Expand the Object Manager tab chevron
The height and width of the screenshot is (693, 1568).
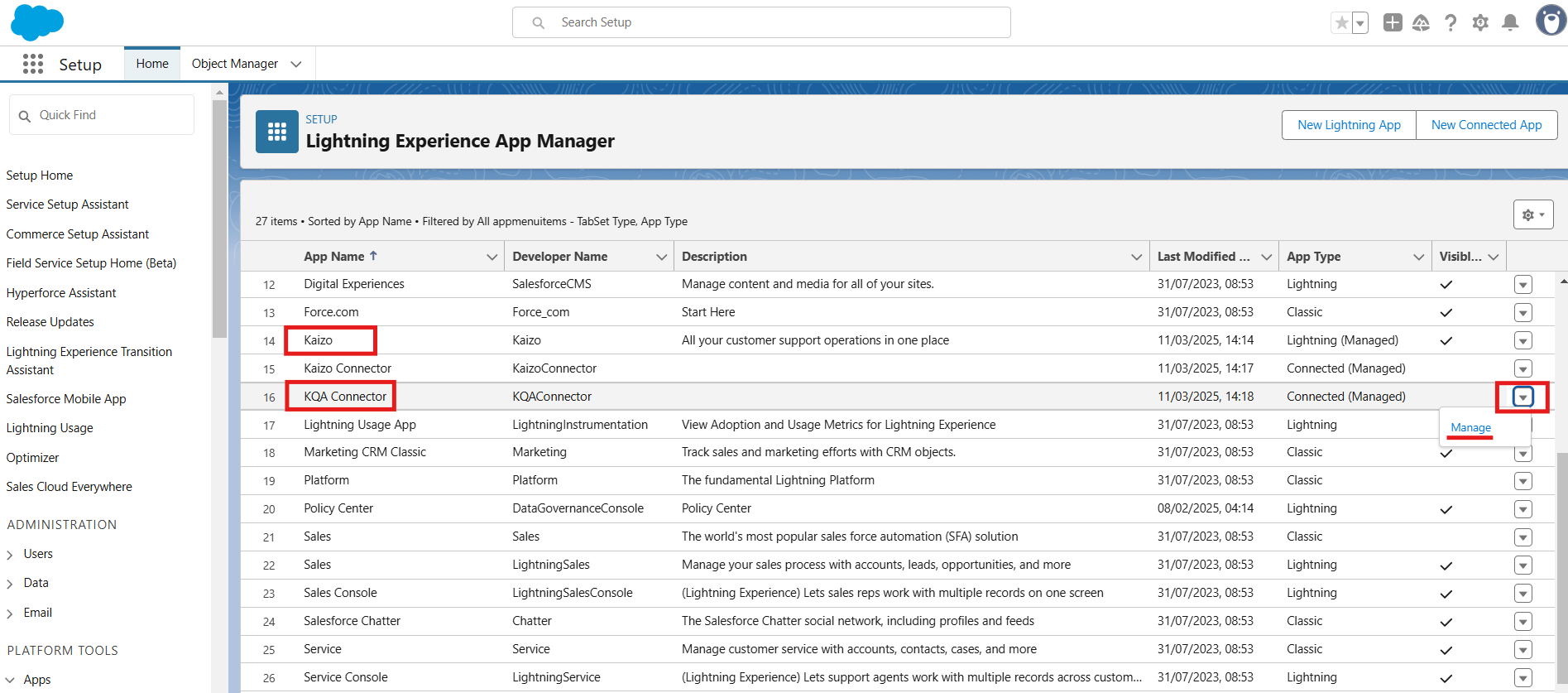tap(296, 64)
